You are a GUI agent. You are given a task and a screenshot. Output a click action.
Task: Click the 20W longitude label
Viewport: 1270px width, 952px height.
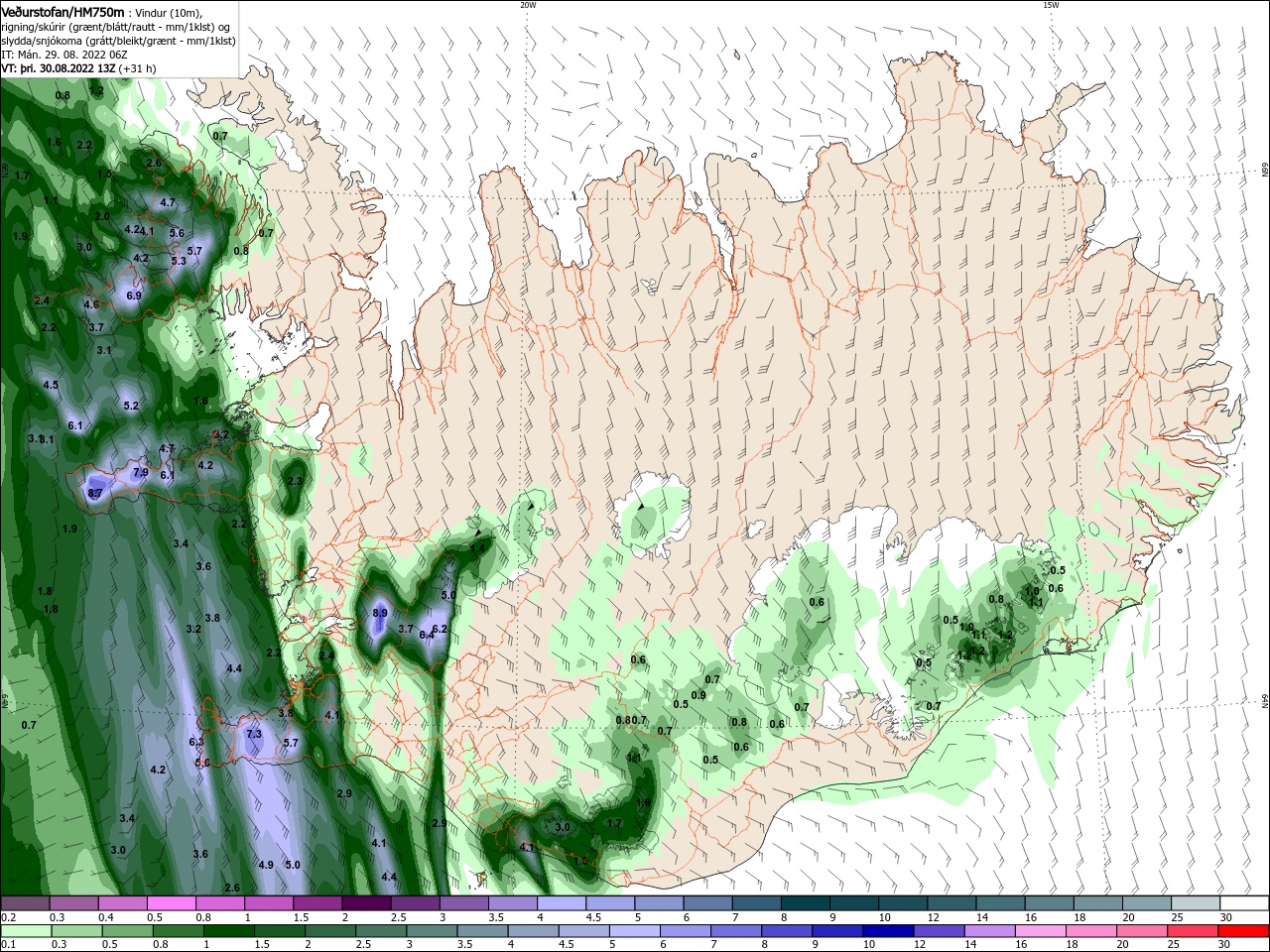[x=528, y=5]
